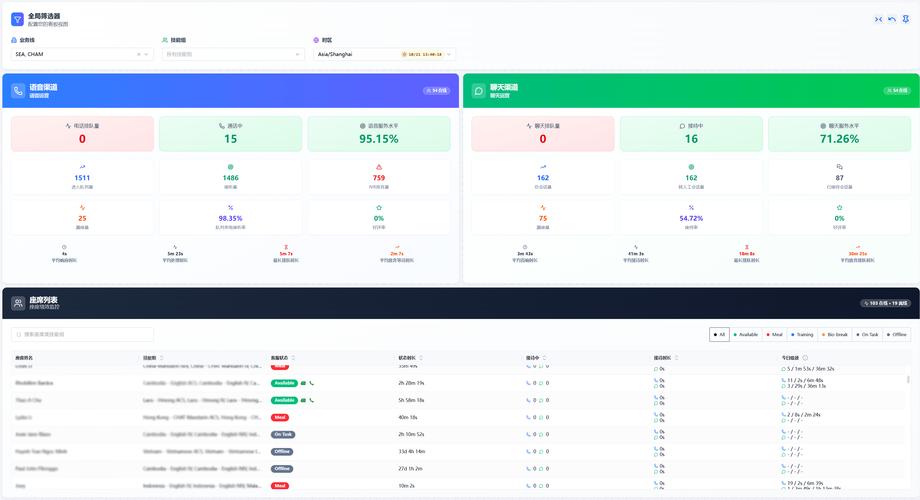Filter agents by Bio Break status

835,335
